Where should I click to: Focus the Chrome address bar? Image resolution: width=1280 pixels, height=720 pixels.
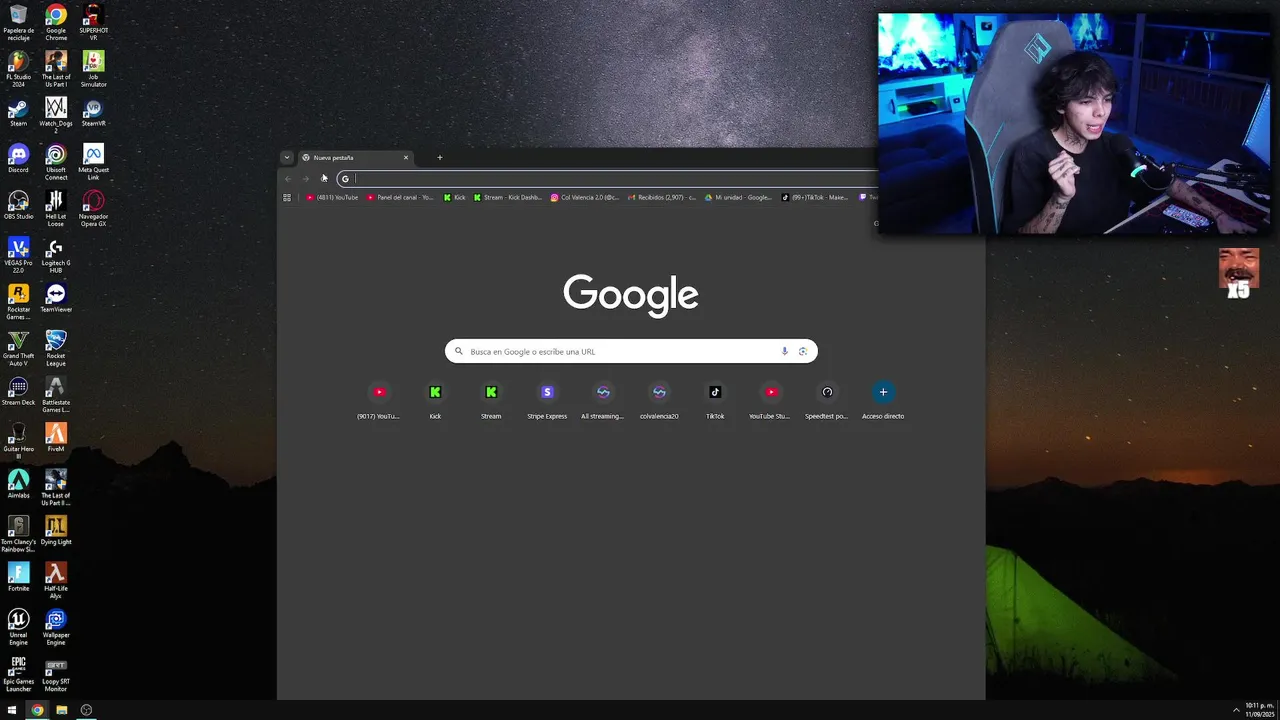pyautogui.click(x=608, y=179)
